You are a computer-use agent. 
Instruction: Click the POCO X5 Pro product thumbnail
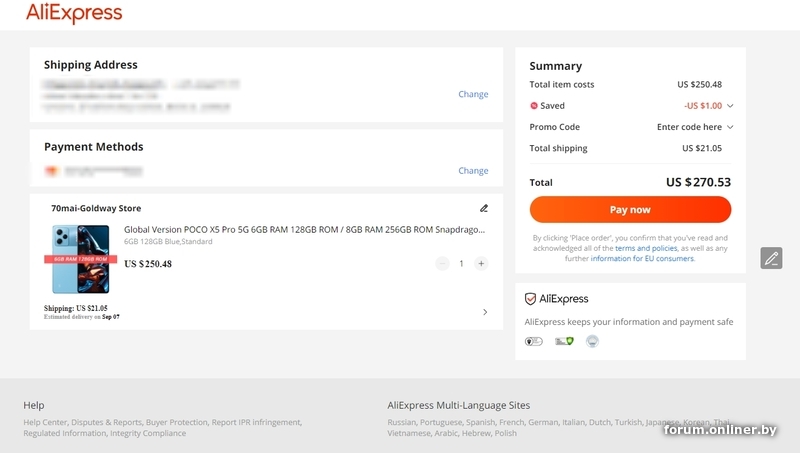pyautogui.click(x=81, y=259)
